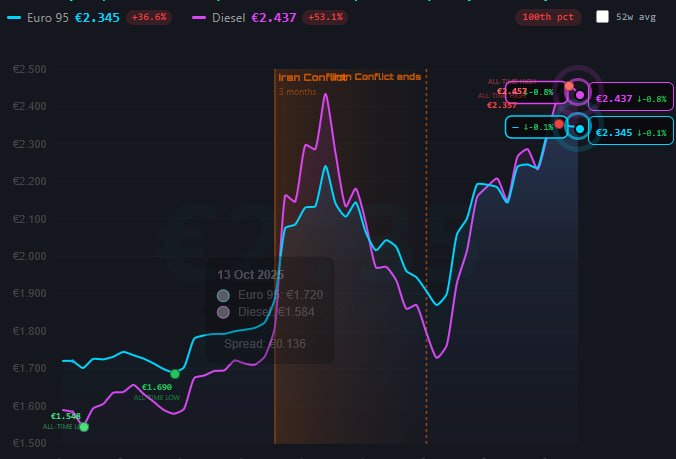Click the magenta Diesel latest price dot
The image size is (676, 459).
pos(580,95)
